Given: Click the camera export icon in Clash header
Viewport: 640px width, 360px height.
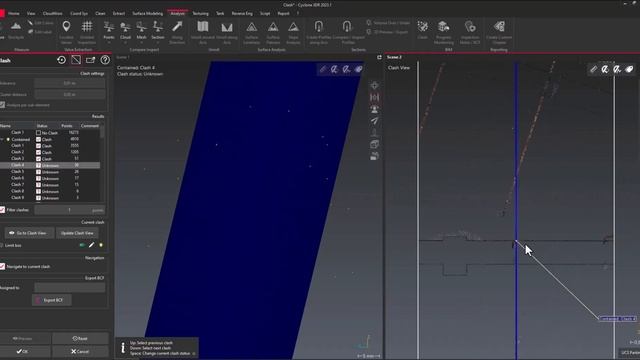Looking at the screenshot, I should pyautogui.click(x=91, y=60).
